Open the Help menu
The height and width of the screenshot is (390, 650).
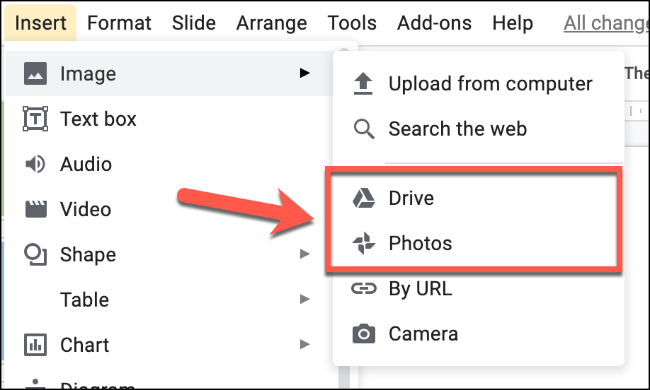coord(512,23)
